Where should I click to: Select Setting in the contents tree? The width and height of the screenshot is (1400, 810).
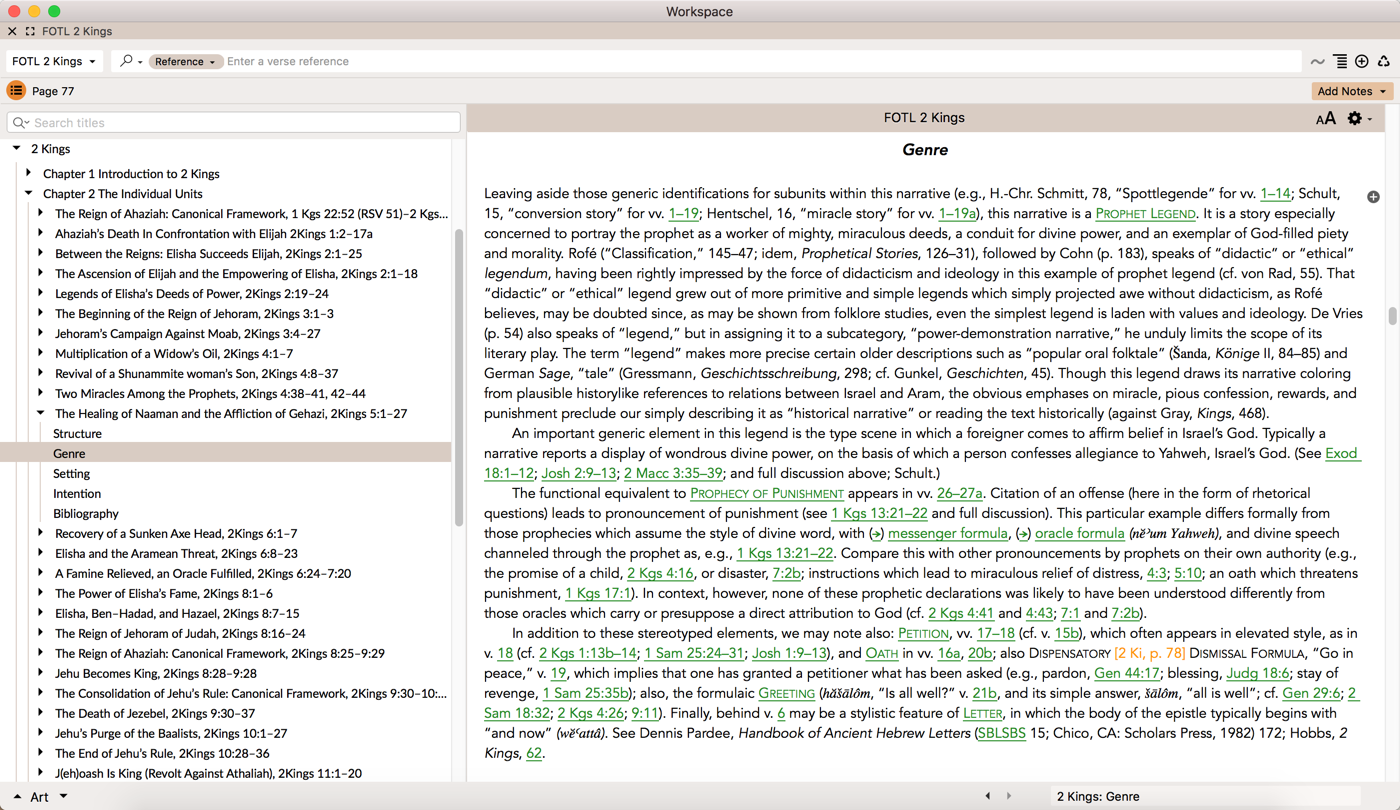click(71, 474)
